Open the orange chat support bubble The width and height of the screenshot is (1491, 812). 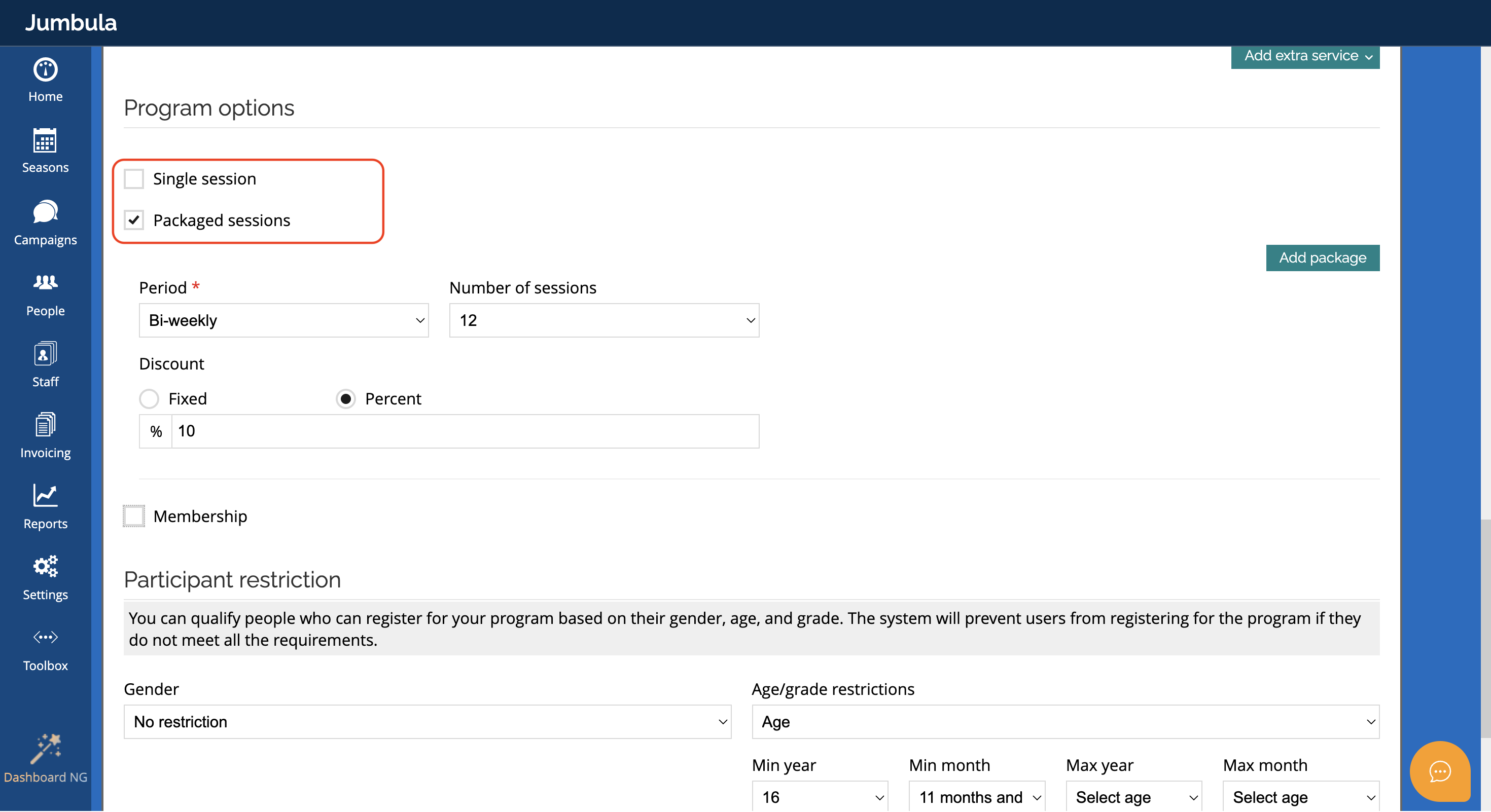pyautogui.click(x=1439, y=771)
